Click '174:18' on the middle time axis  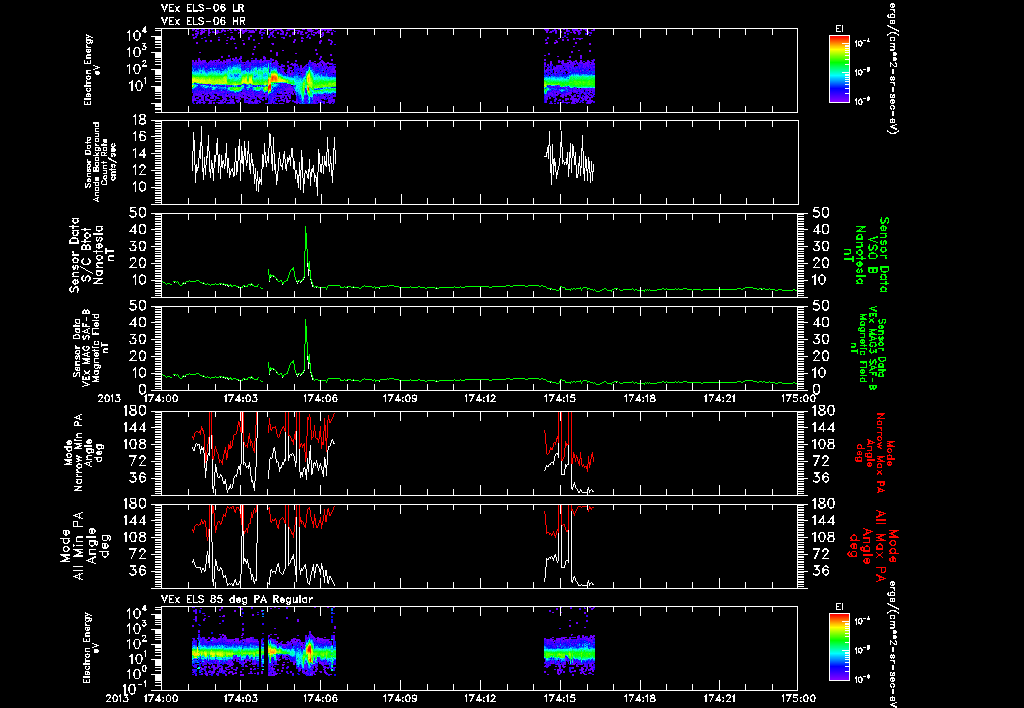pos(639,397)
